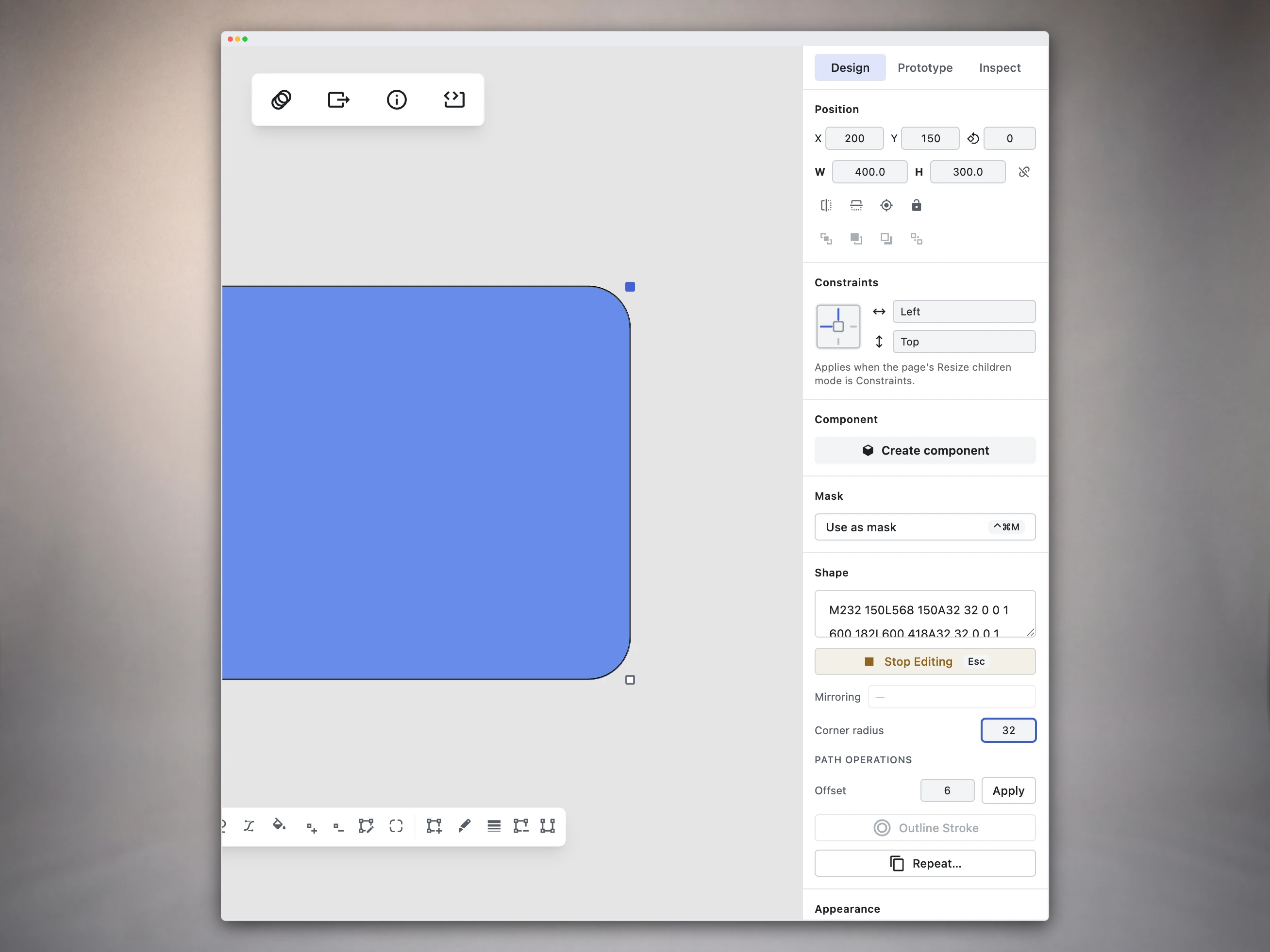Click the Shape path data text area
1270x952 pixels.
pyautogui.click(x=925, y=614)
